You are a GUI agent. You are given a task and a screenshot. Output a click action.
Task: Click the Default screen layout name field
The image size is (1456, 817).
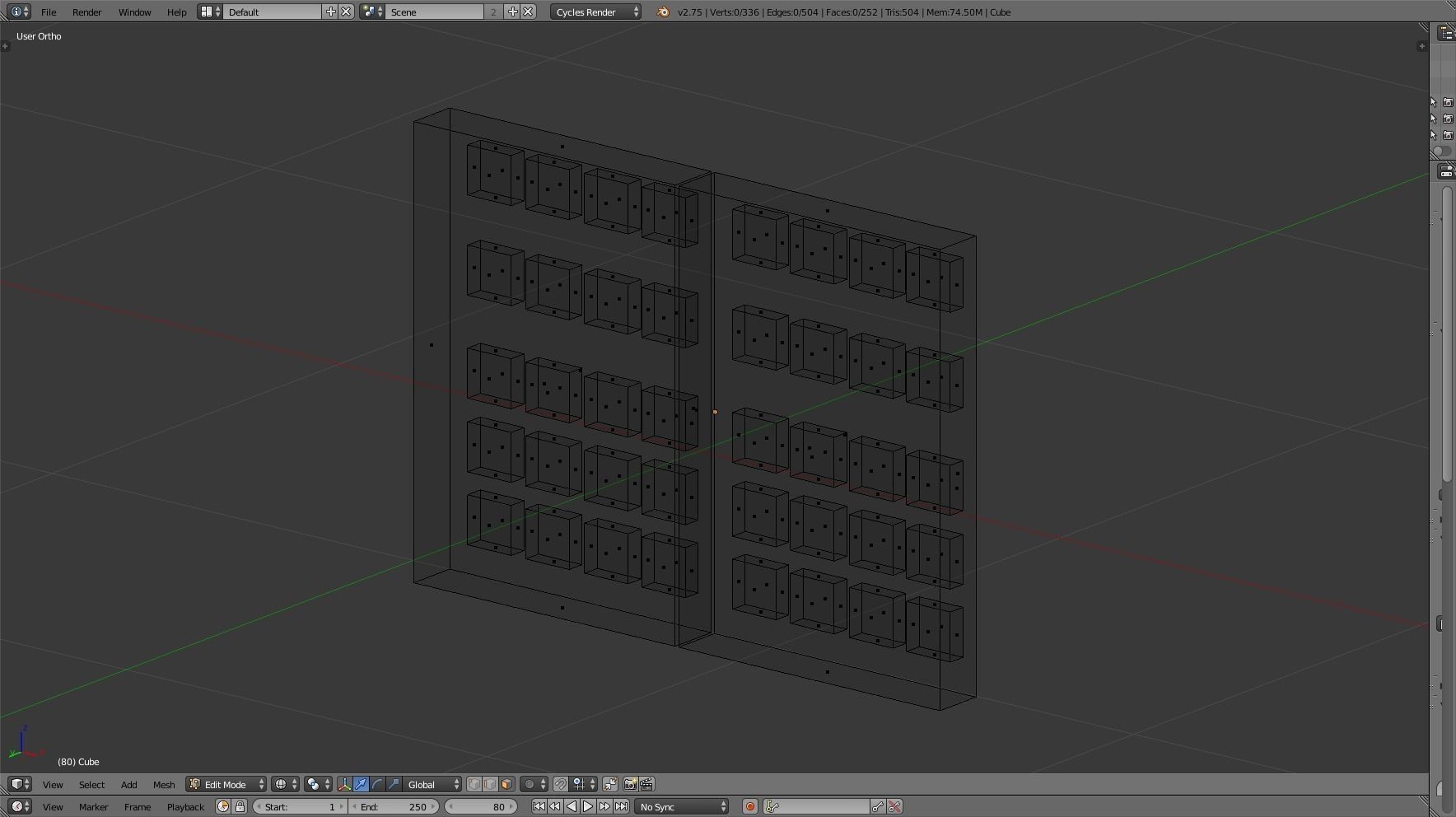pos(273,12)
